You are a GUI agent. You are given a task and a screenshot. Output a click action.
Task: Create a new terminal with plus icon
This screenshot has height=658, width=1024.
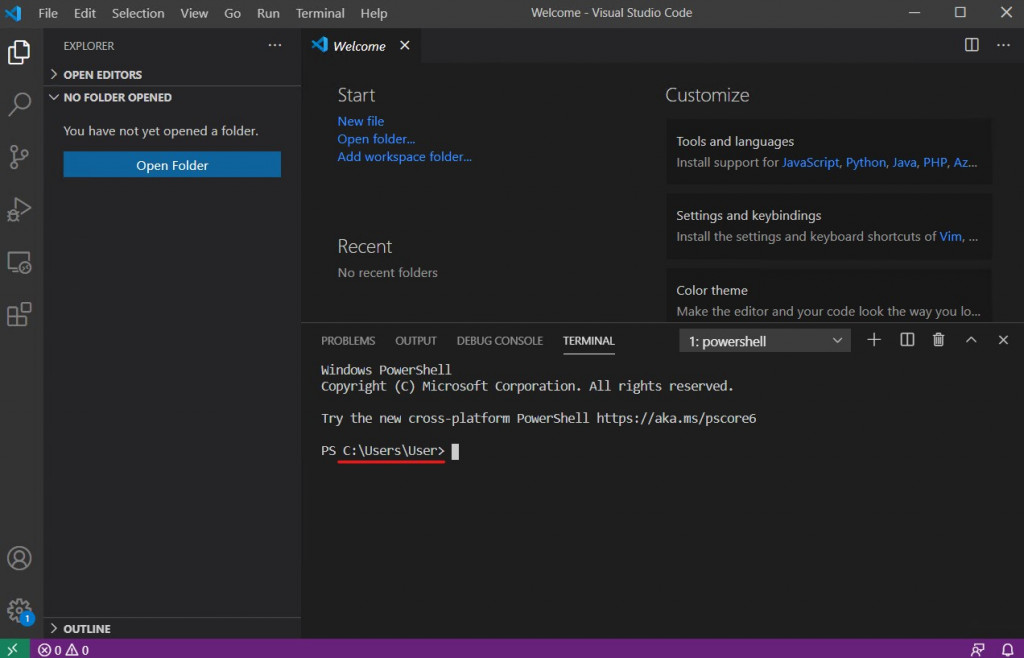pyautogui.click(x=874, y=339)
